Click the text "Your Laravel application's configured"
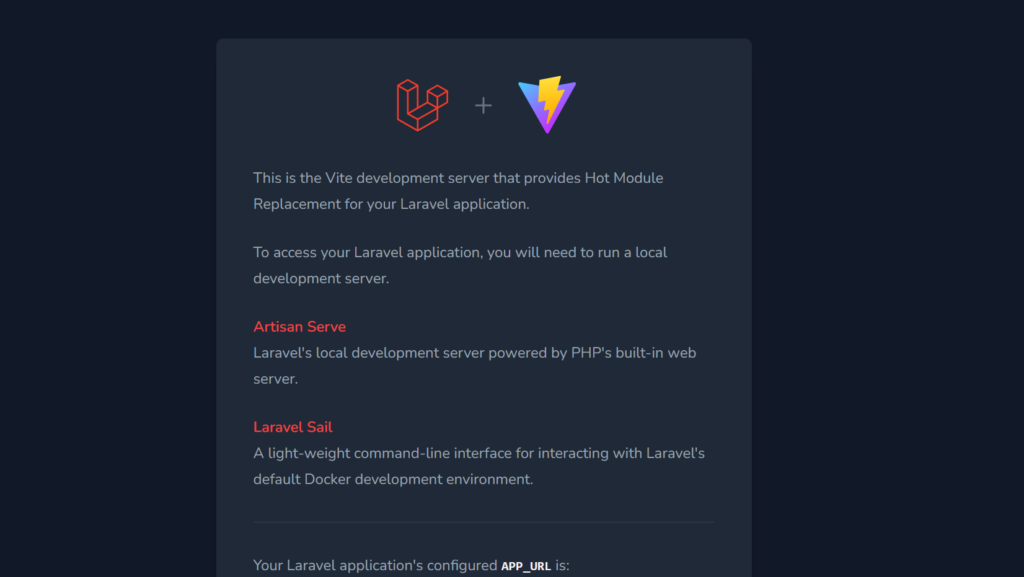1024x577 pixels. pyautogui.click(x=375, y=565)
